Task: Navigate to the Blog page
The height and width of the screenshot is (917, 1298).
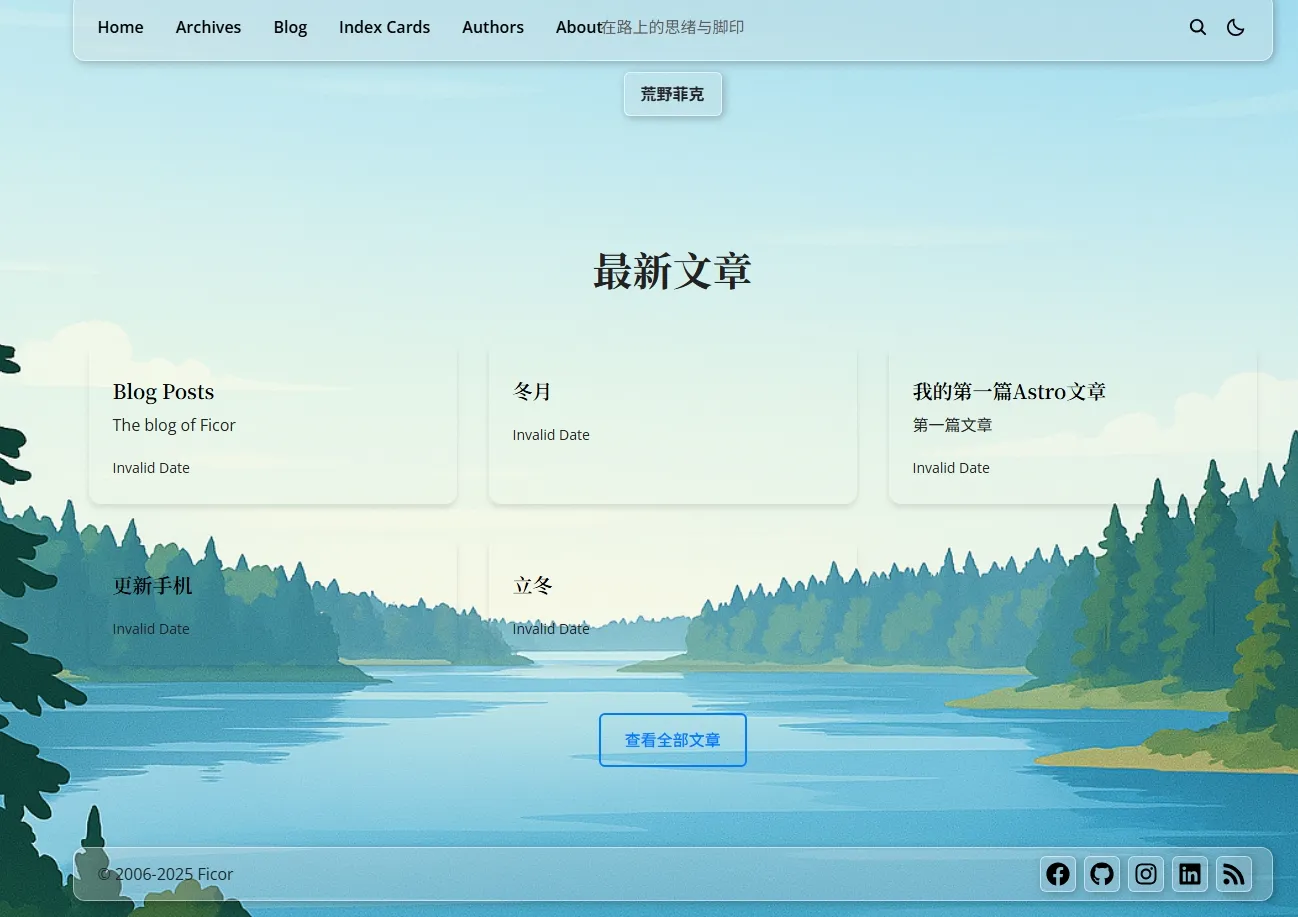Action: [x=290, y=27]
